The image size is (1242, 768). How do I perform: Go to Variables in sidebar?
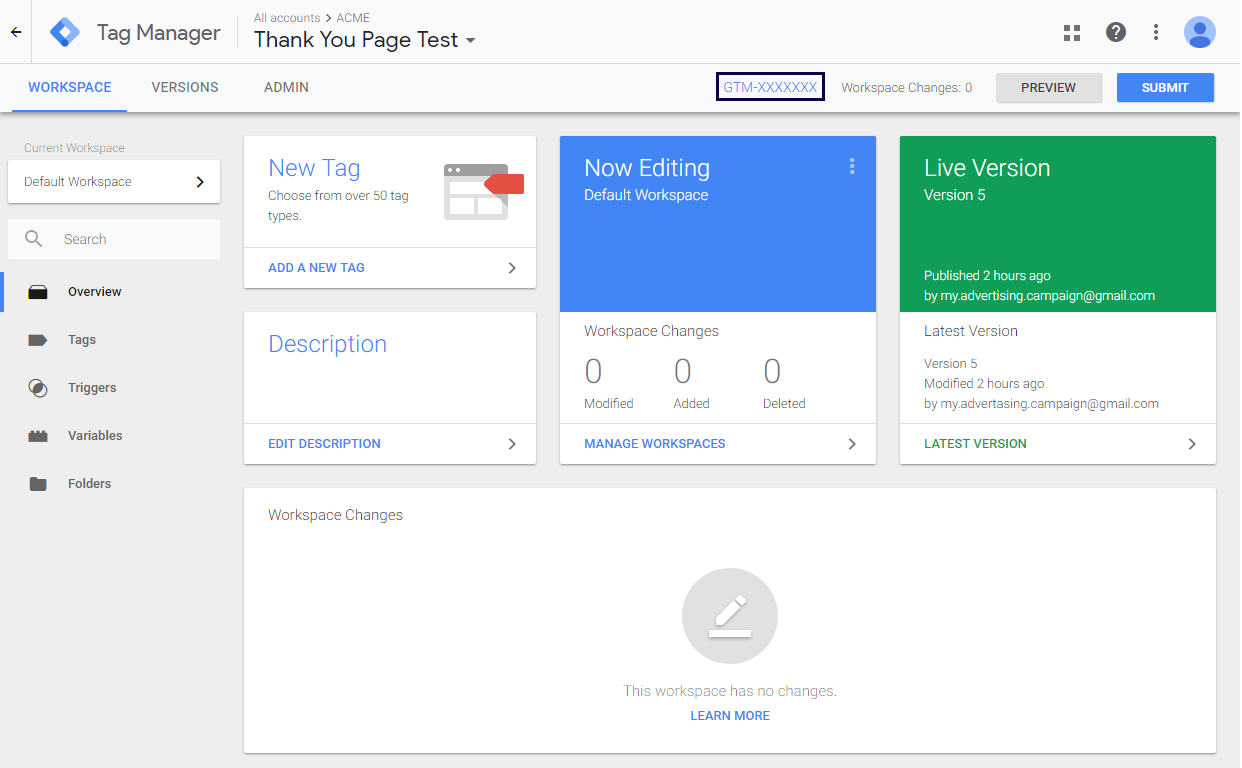[x=94, y=436]
